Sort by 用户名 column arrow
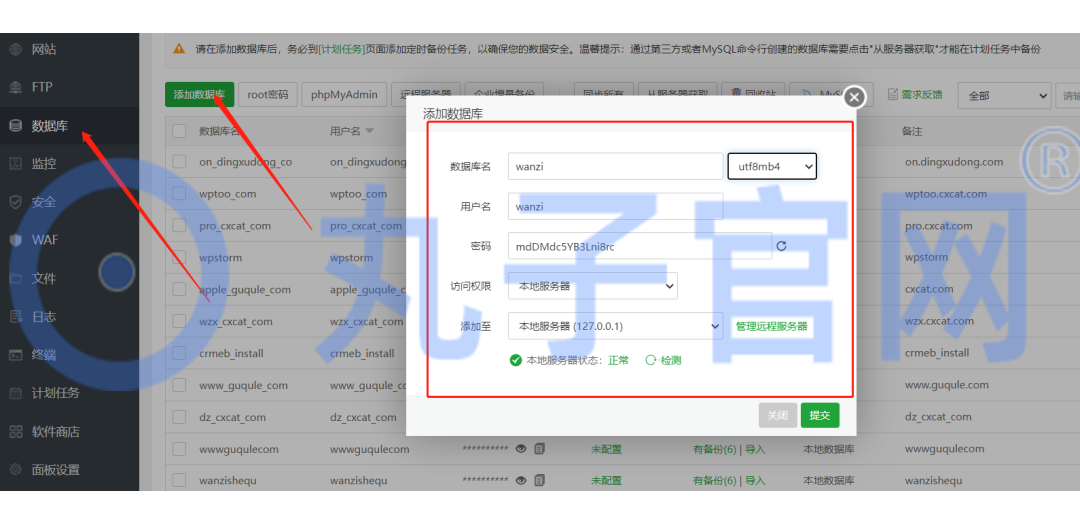This screenshot has width=1080, height=524. [x=370, y=131]
